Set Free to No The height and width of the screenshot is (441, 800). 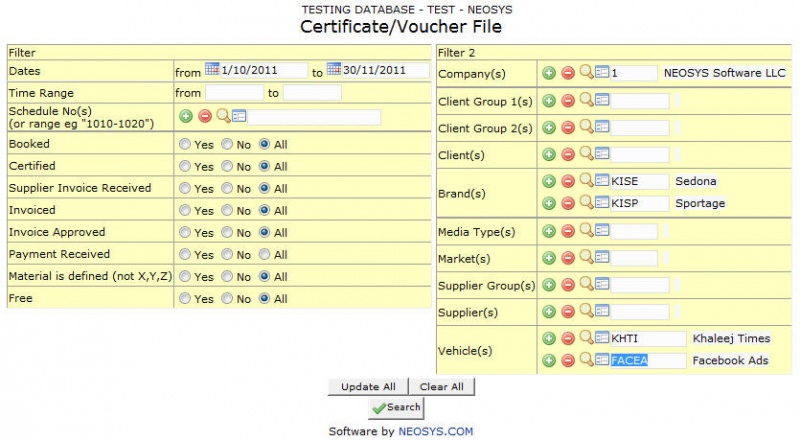click(x=227, y=299)
